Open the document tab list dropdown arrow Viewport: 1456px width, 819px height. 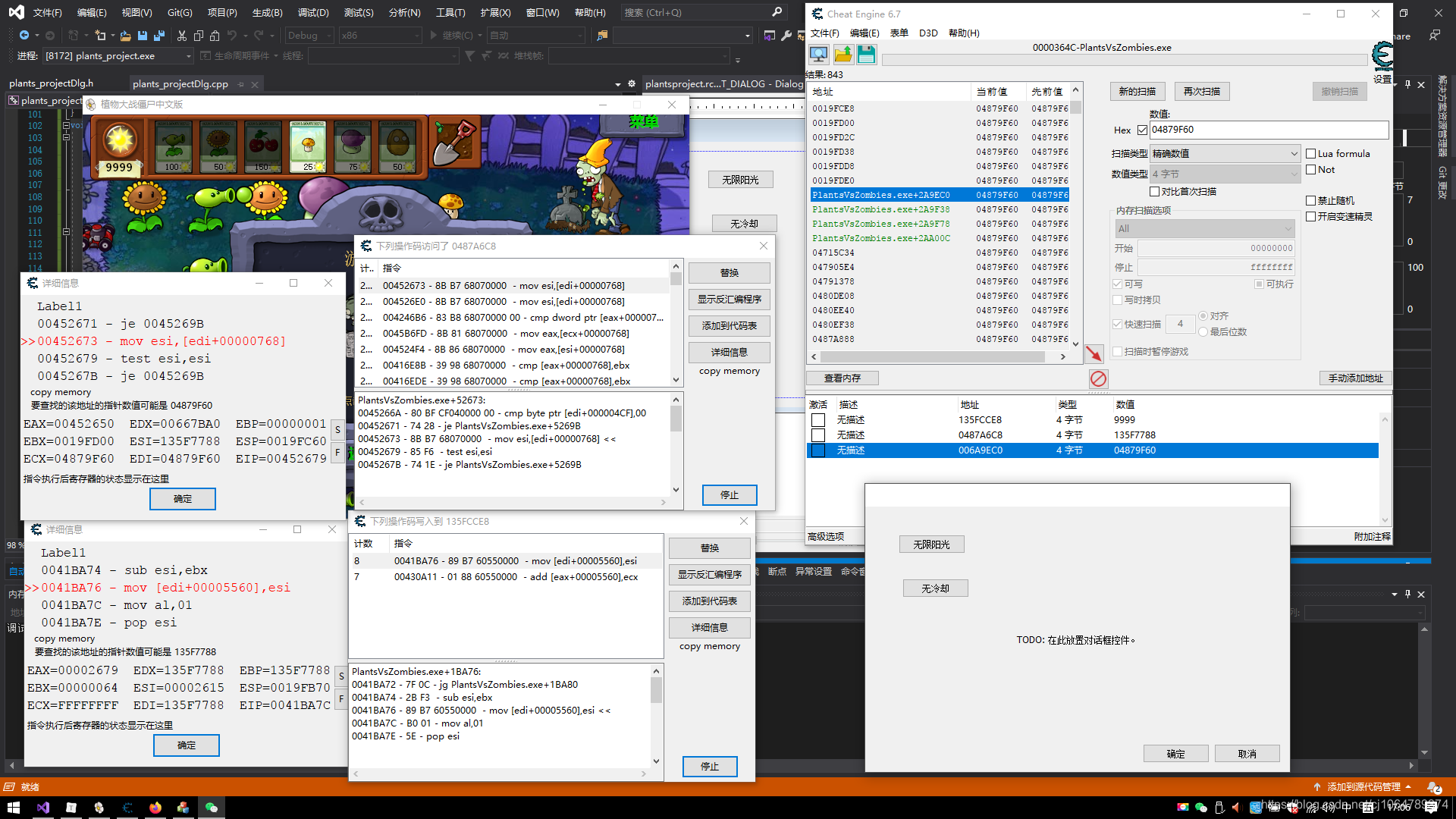pos(618,84)
